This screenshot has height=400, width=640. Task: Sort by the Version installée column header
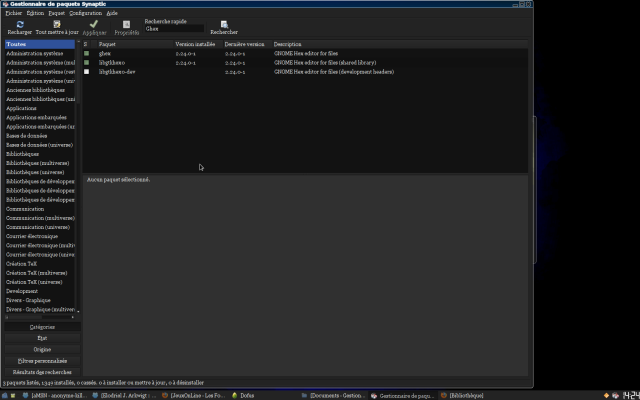coord(196,44)
